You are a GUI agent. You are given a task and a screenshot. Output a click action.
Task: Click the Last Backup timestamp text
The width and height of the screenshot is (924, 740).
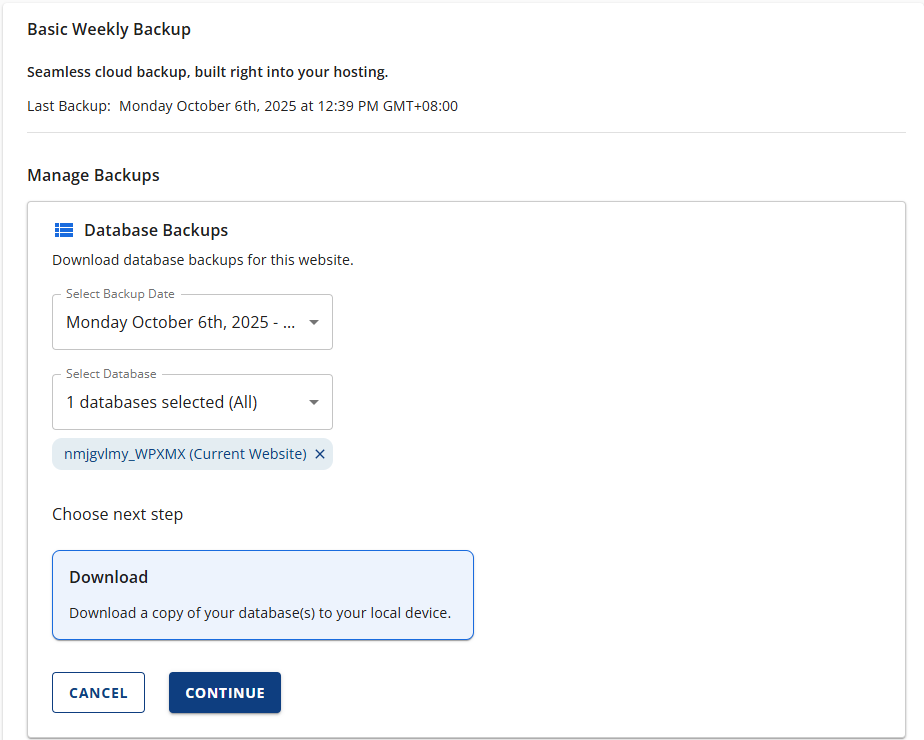[x=288, y=106]
